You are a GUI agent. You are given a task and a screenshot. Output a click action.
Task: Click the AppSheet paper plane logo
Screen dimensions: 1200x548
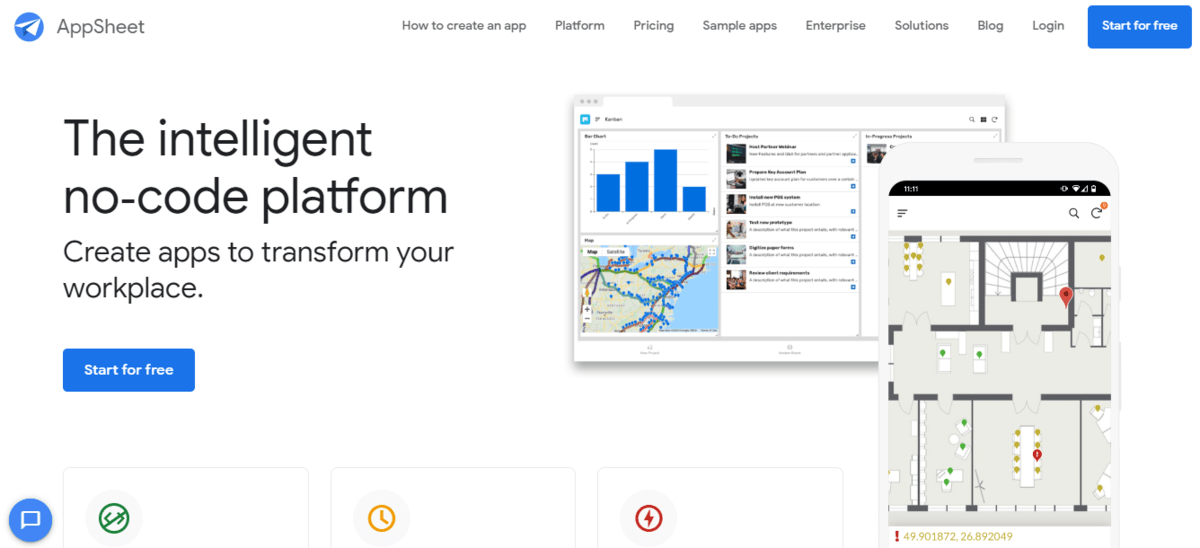click(x=29, y=27)
